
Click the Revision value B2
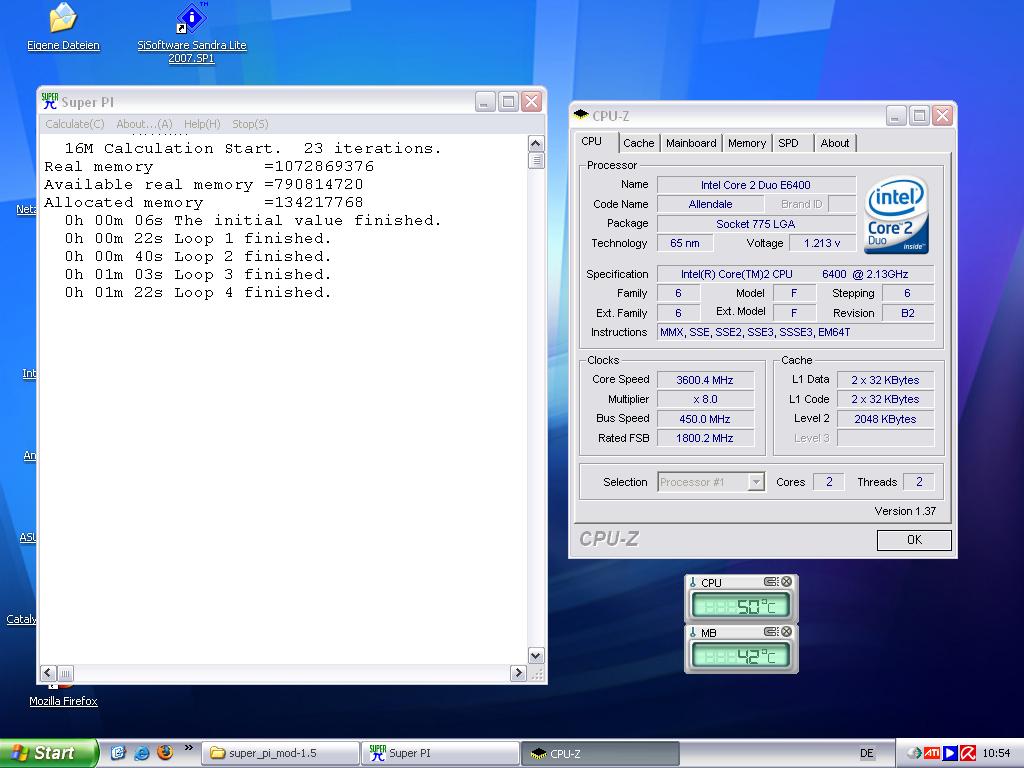908,313
